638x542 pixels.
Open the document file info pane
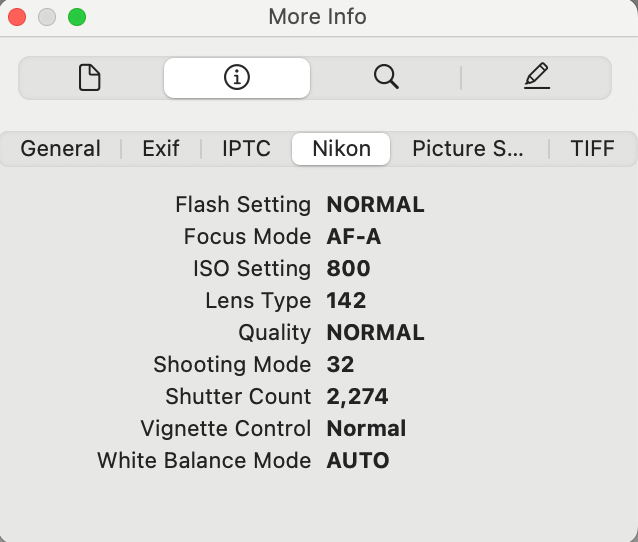[90, 77]
